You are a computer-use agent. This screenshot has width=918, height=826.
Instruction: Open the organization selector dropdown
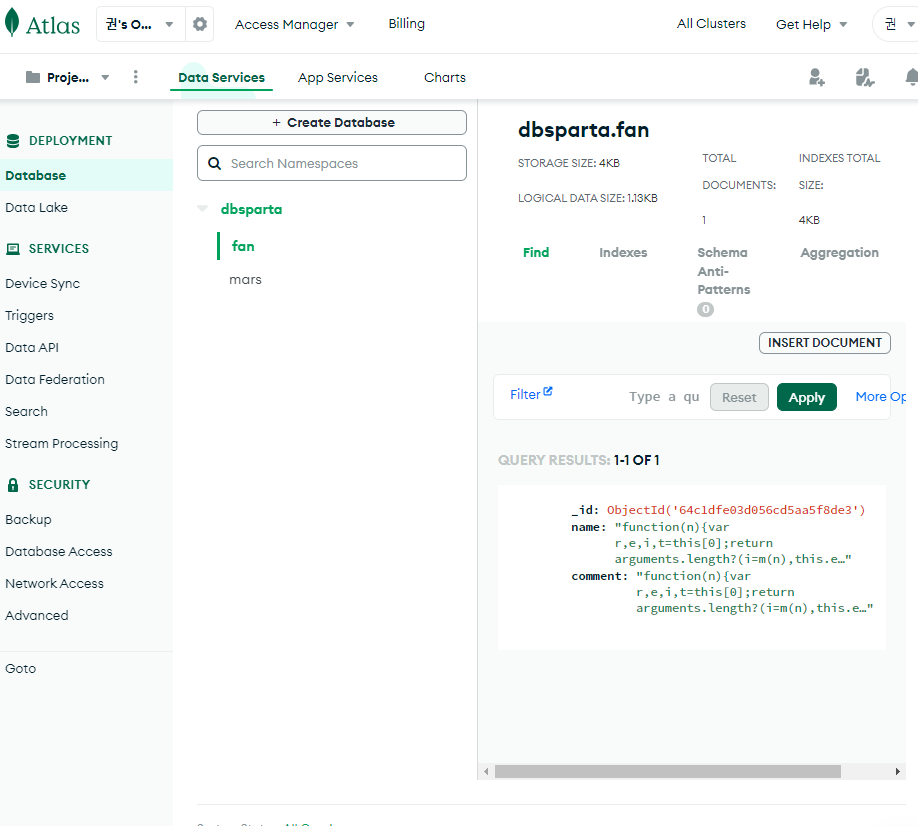click(x=141, y=24)
